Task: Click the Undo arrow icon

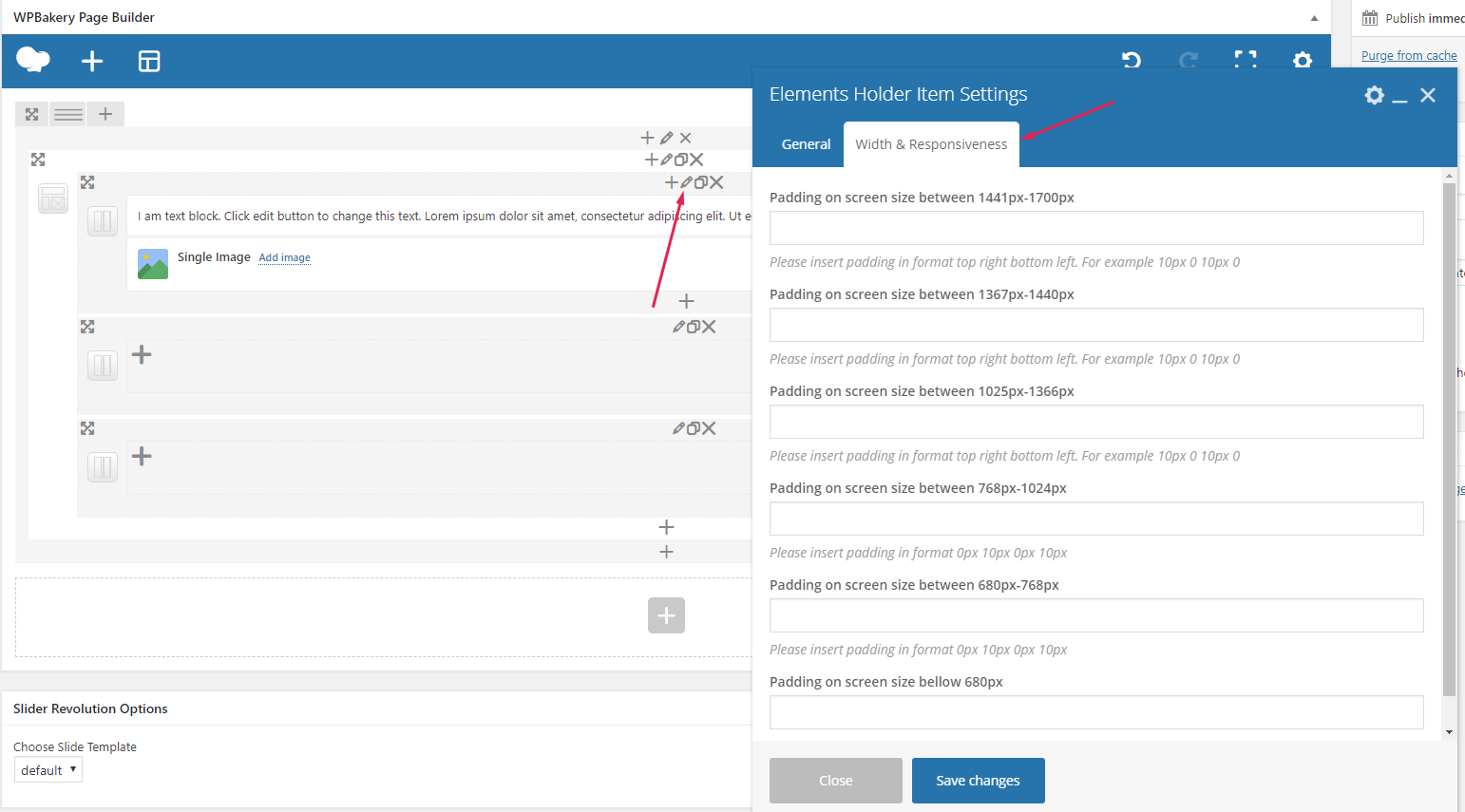Action: click(x=1131, y=60)
